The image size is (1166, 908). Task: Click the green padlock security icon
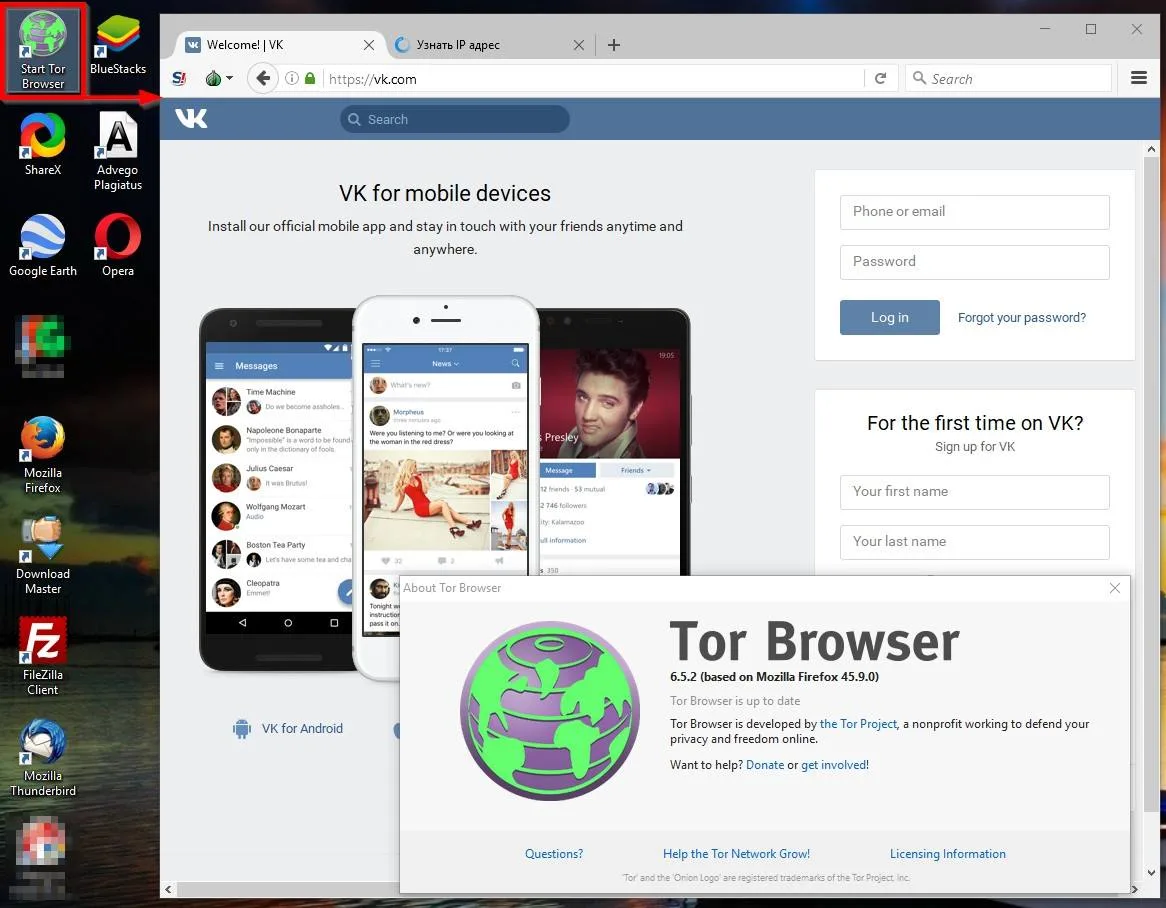tap(310, 78)
